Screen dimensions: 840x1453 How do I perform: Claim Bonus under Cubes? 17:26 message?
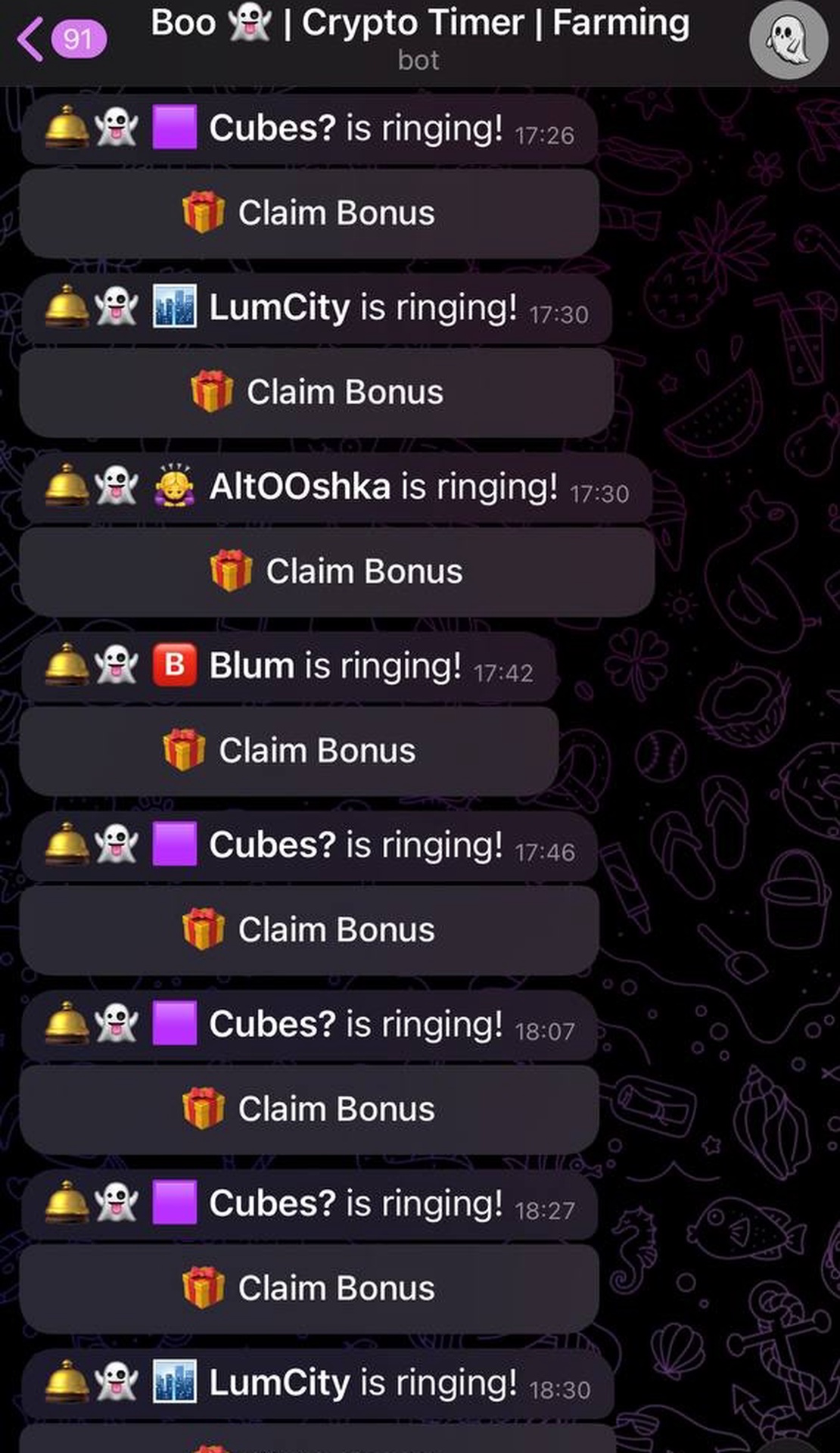pos(310,213)
